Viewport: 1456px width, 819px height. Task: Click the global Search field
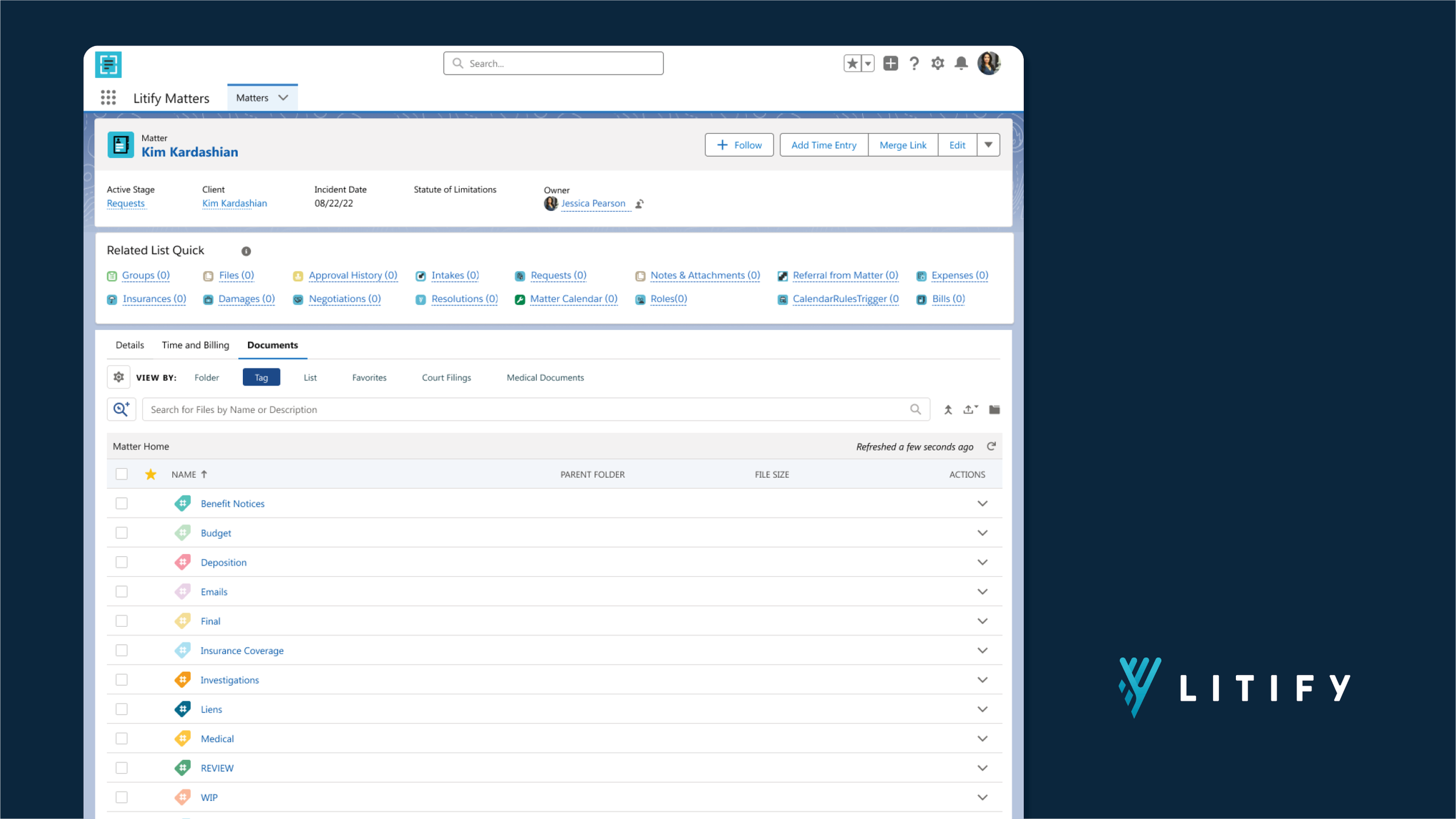[553, 63]
